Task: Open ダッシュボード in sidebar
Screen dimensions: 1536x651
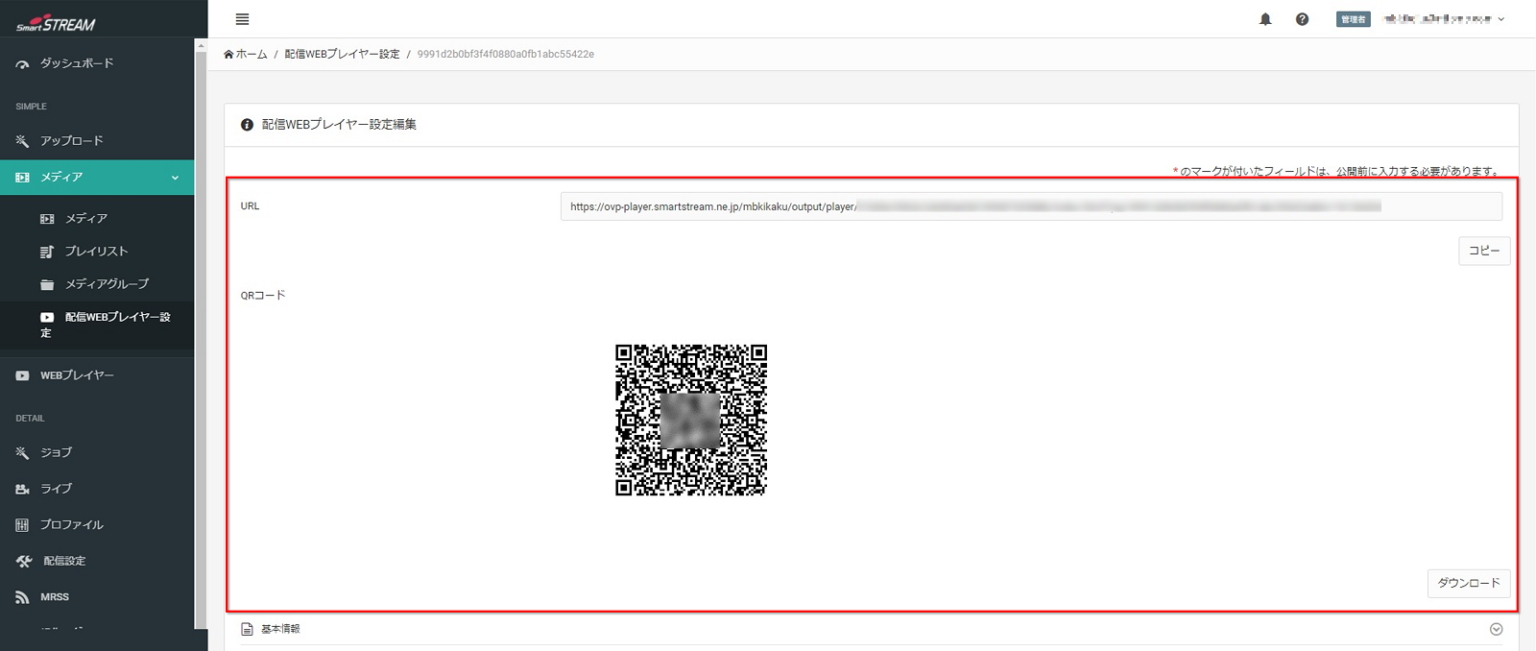Action: click(x=76, y=63)
